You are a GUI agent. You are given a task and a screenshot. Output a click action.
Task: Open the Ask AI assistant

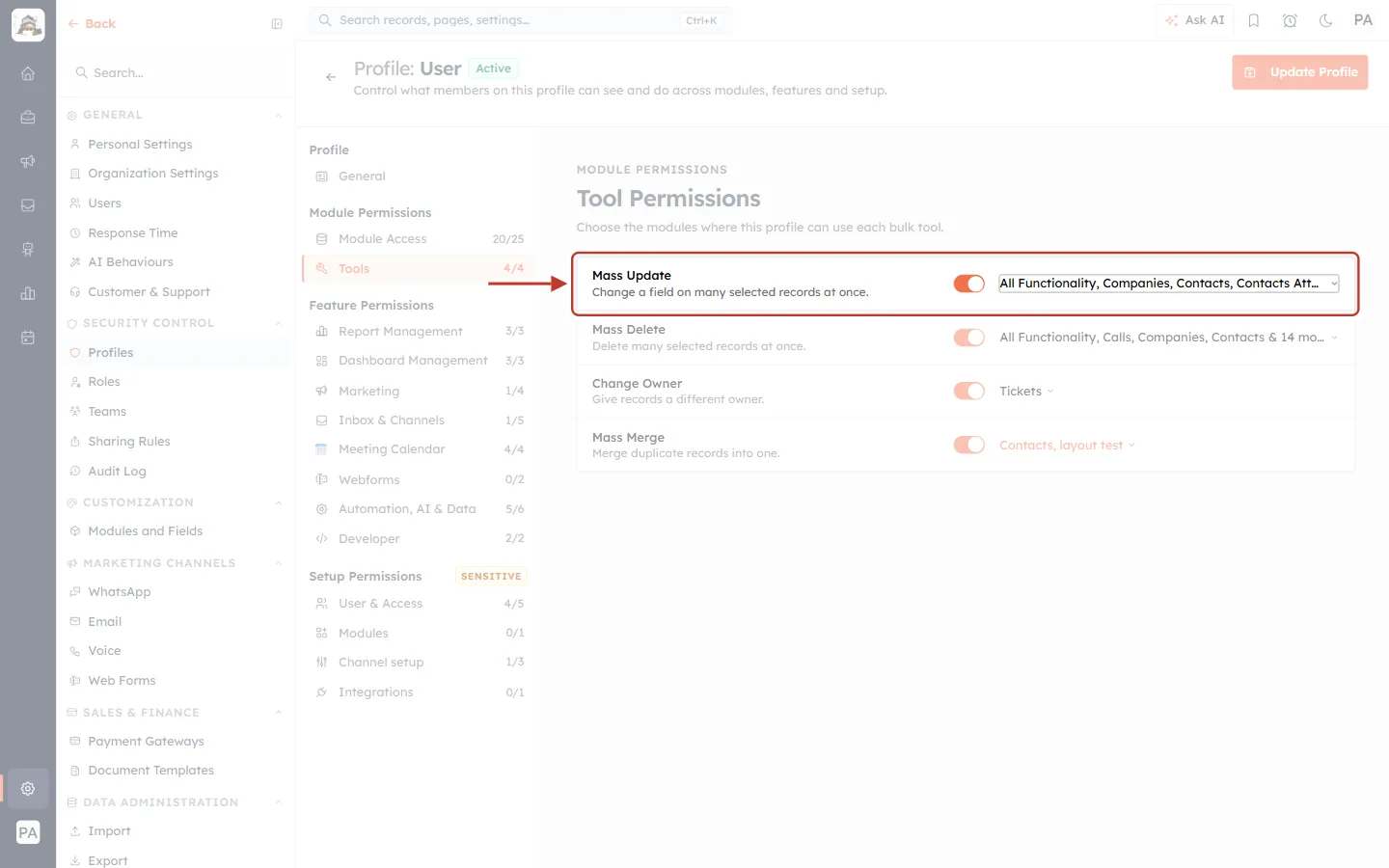(1194, 20)
